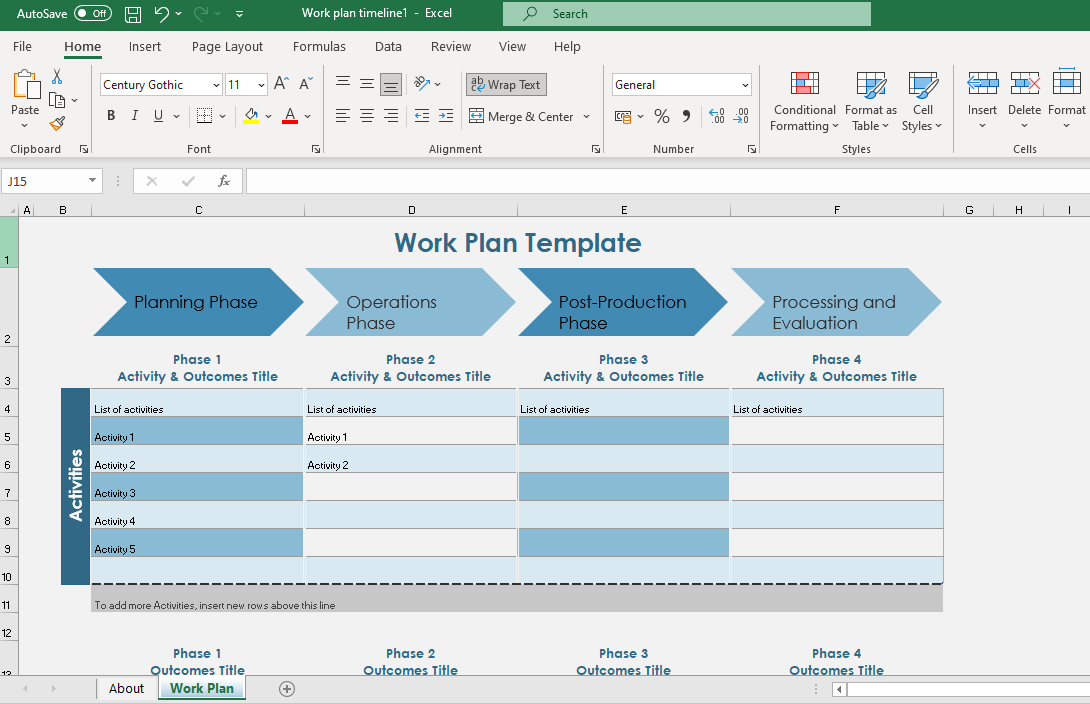The image size is (1090, 704).
Task: Open the Font settings dialog launcher
Action: tap(316, 149)
